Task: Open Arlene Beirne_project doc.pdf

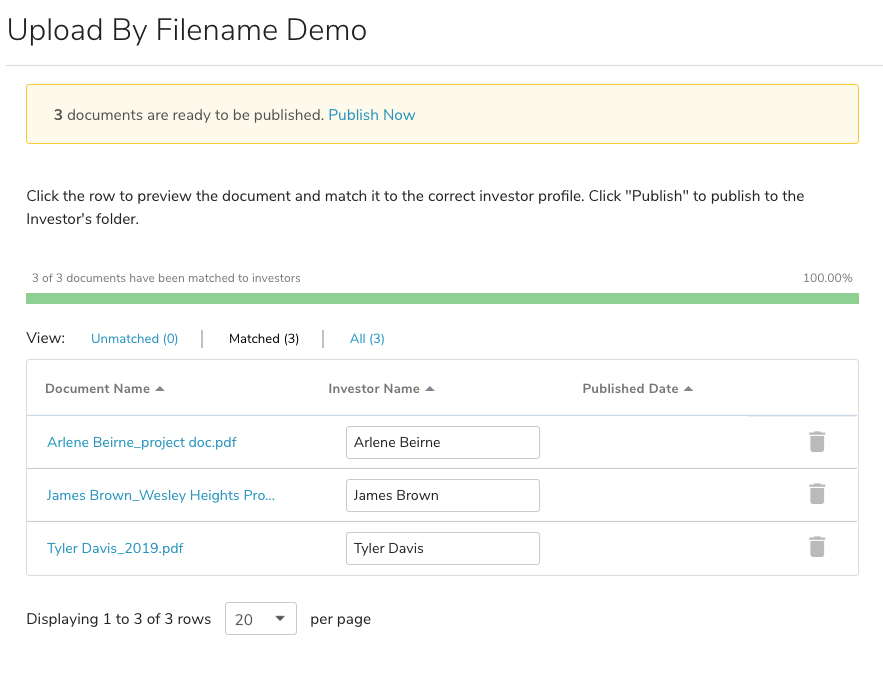Action: (141, 441)
